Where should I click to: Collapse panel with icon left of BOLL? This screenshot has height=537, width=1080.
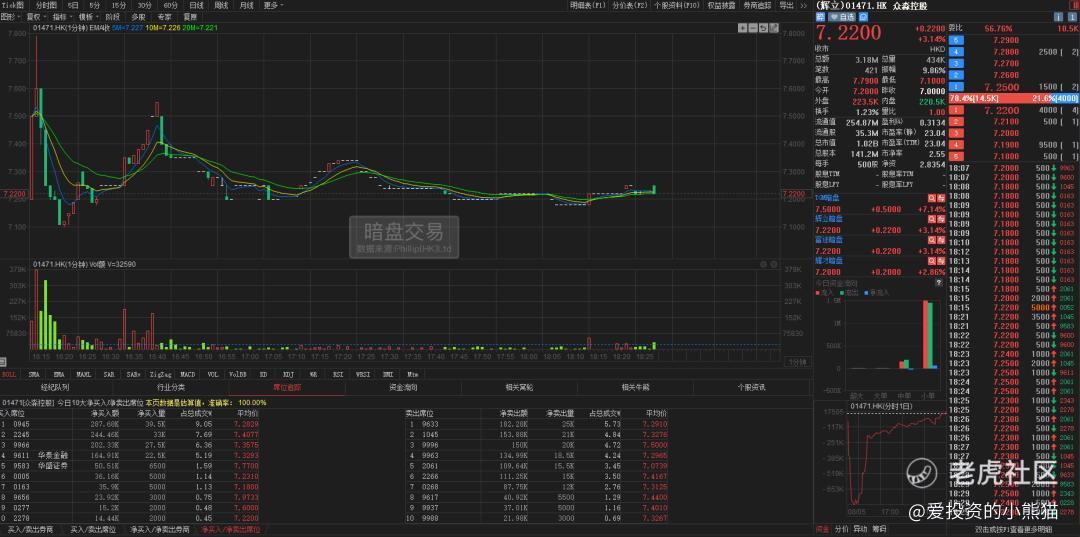click(3, 361)
